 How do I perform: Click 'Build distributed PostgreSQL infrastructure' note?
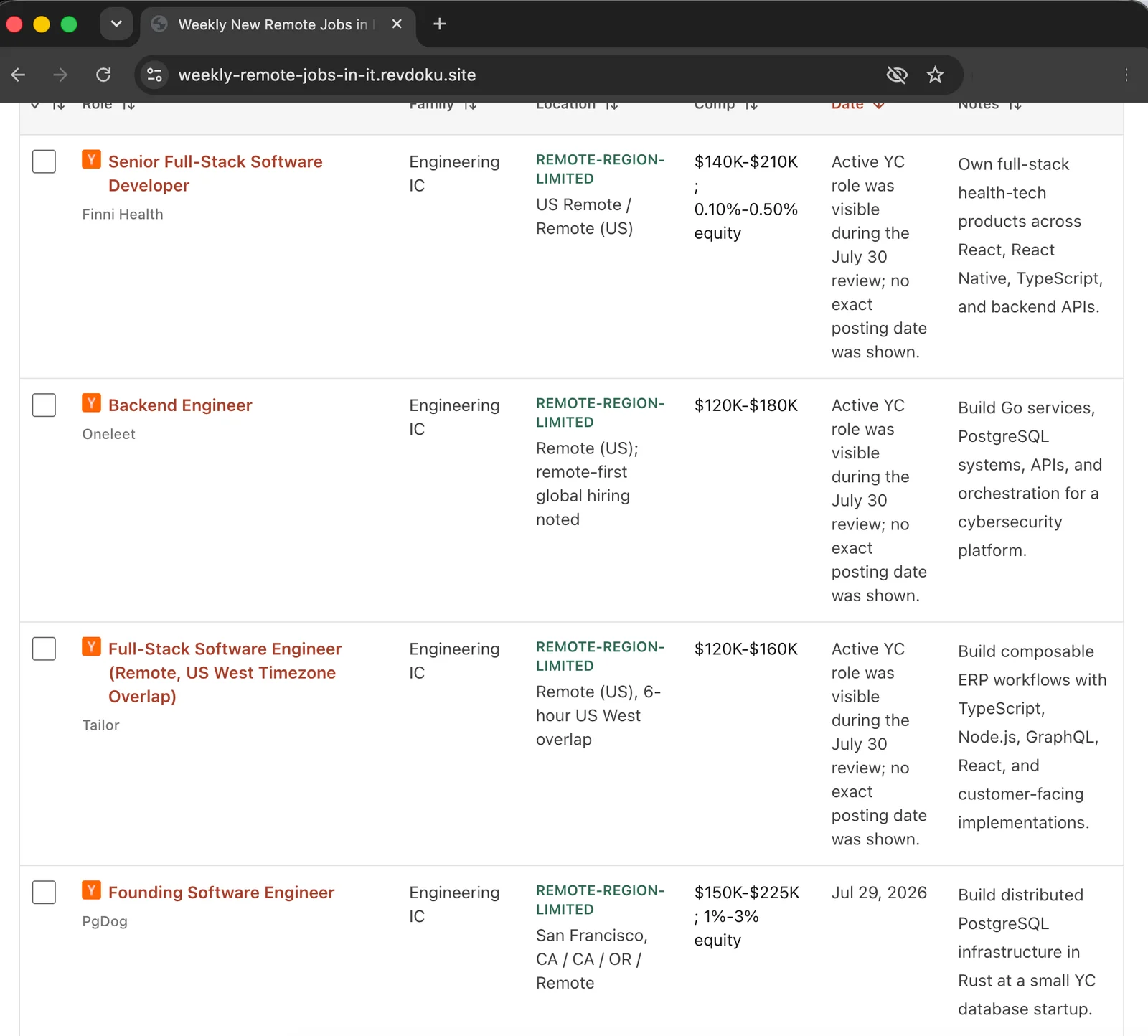click(1027, 952)
